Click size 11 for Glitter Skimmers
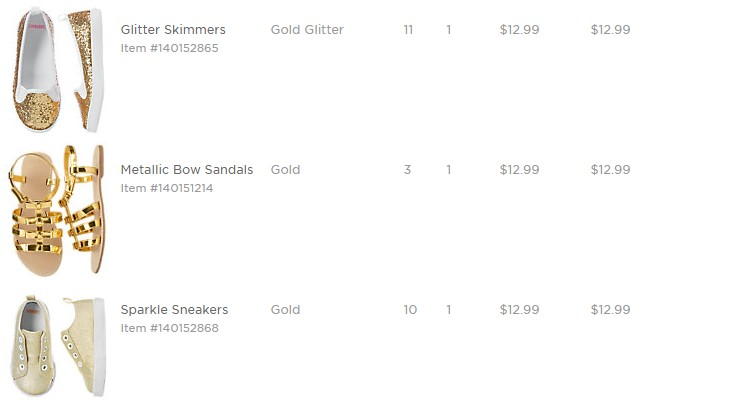Screen dimensions: 743x414 click(408, 30)
